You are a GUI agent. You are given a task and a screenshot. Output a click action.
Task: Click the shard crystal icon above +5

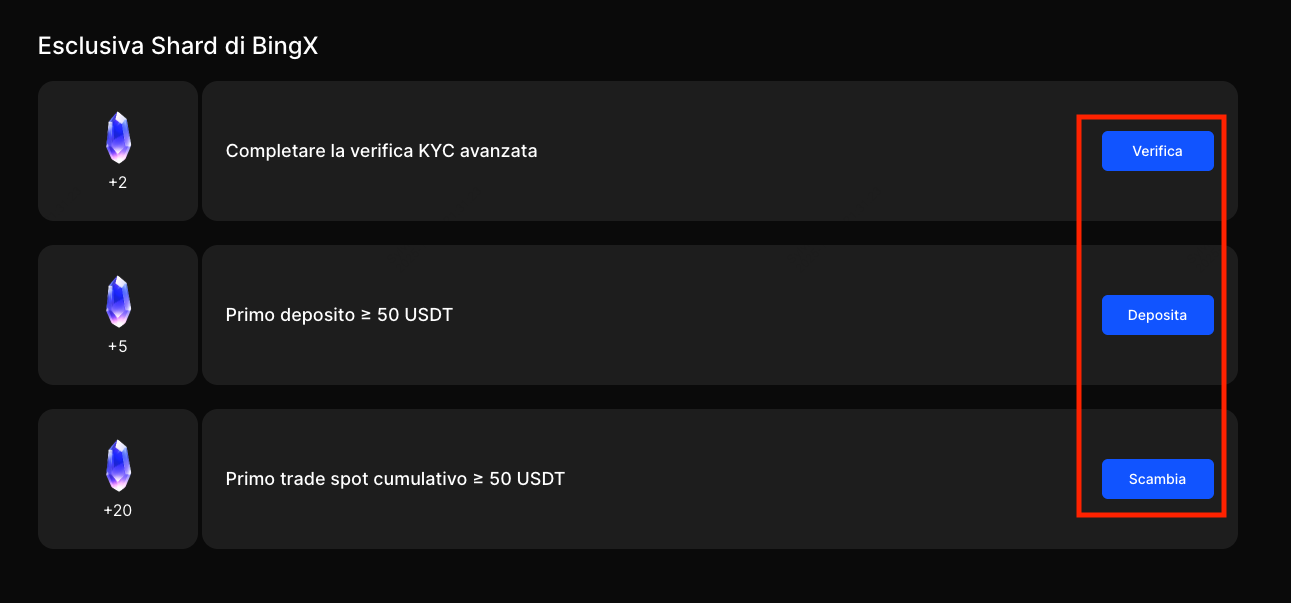[x=118, y=302]
